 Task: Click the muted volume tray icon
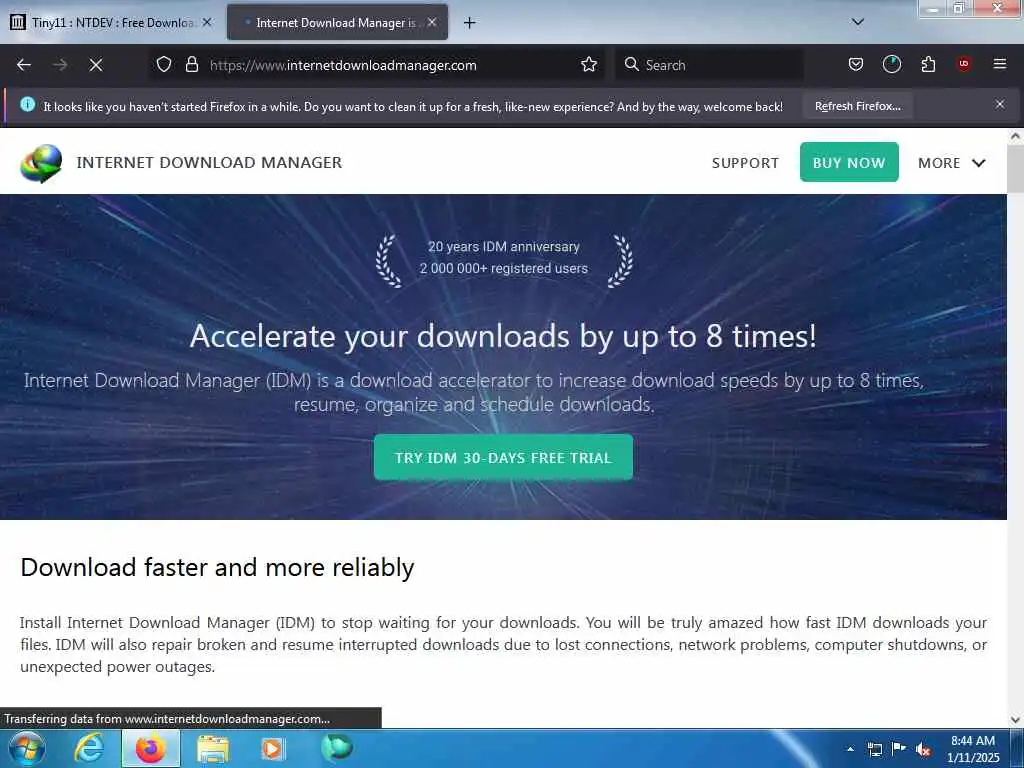click(923, 750)
